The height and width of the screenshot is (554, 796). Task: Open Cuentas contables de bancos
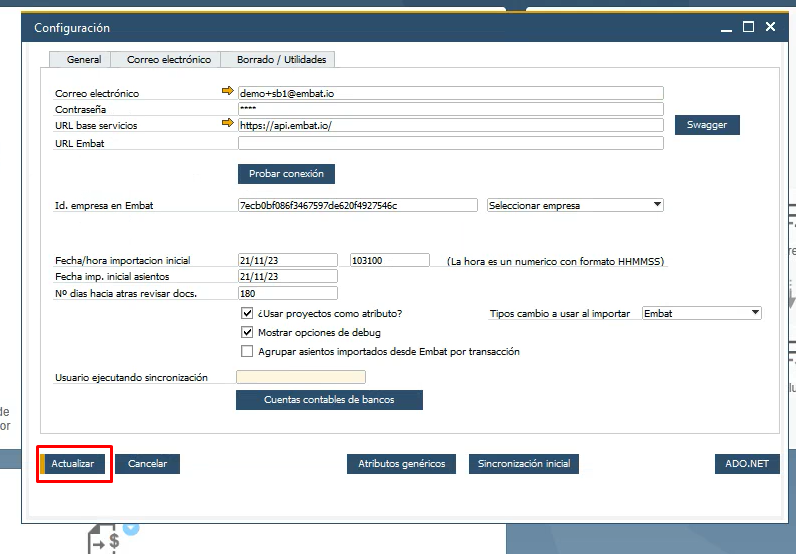(329, 400)
